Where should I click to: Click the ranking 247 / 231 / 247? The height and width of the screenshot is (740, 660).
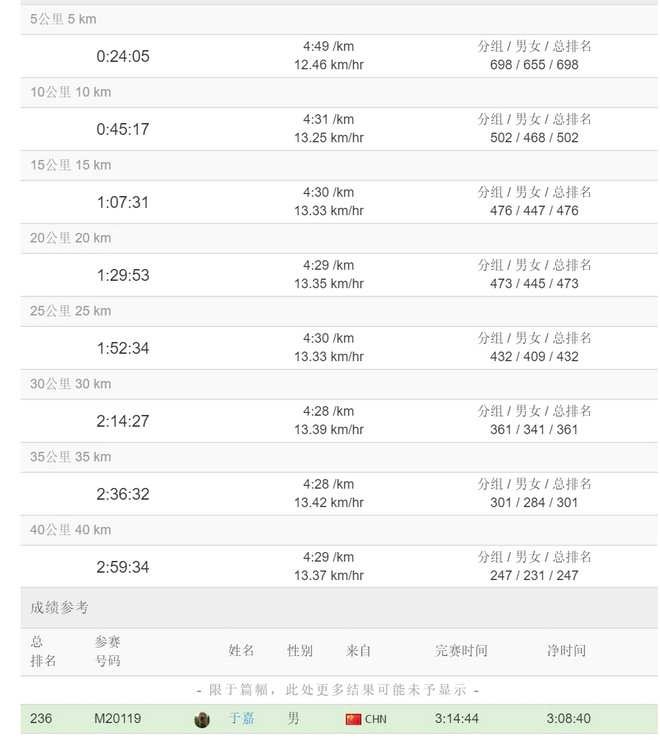(x=534, y=575)
